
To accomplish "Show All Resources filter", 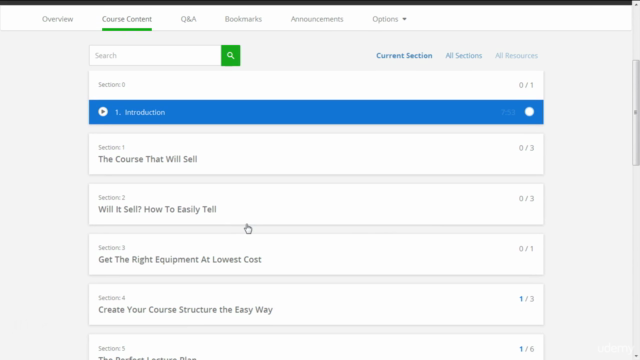I will click(516, 56).
